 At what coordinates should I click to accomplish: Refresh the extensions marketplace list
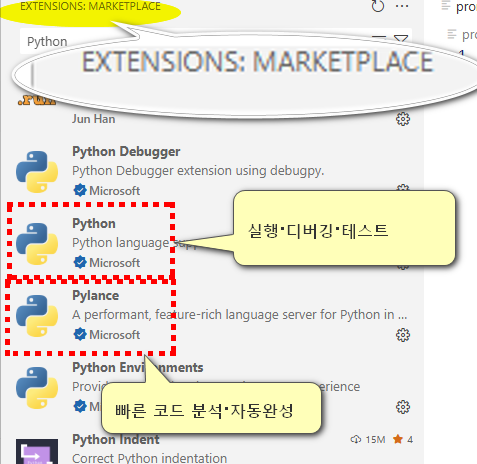[x=378, y=6]
